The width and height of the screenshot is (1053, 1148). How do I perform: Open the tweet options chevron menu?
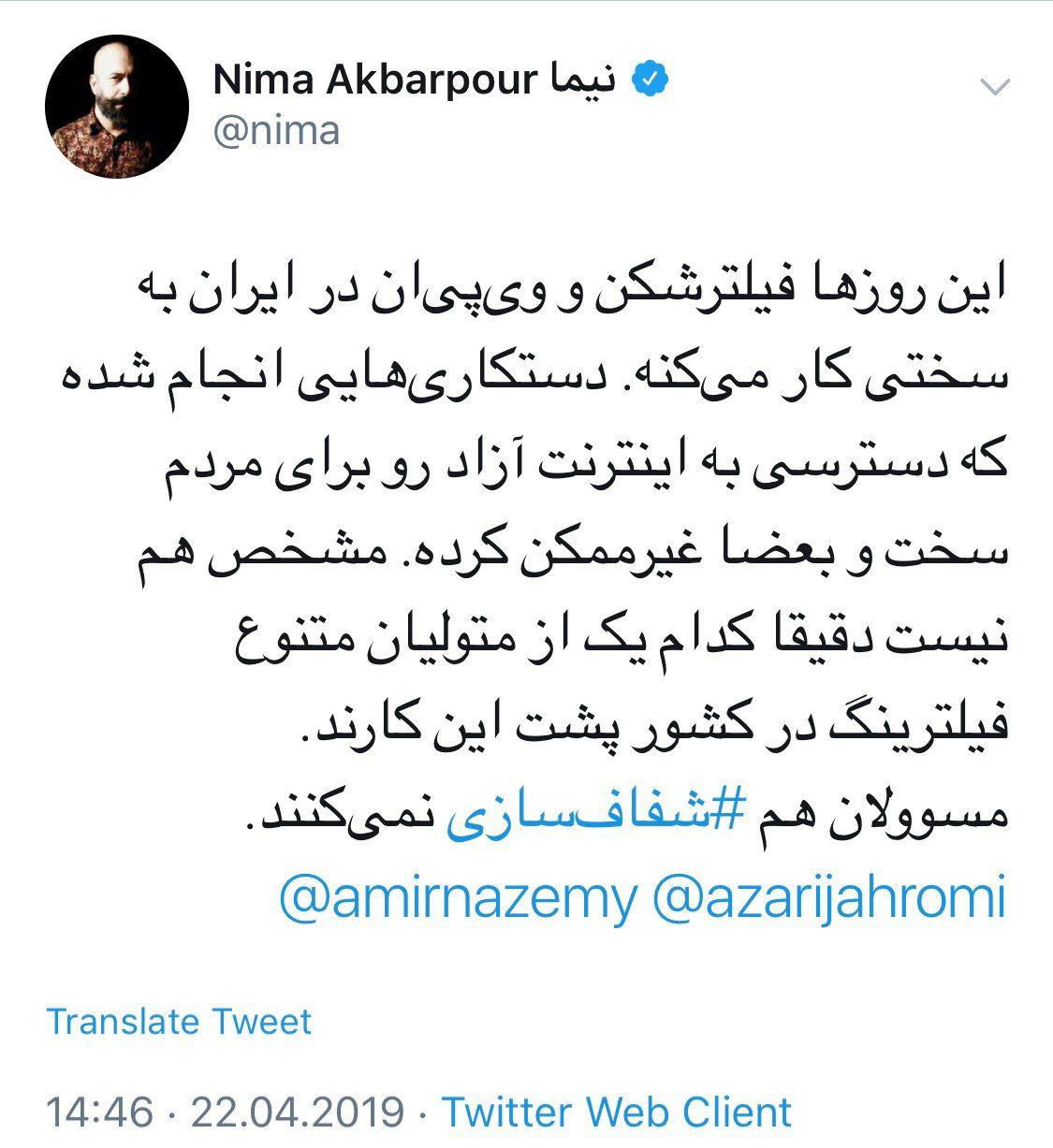[x=994, y=87]
